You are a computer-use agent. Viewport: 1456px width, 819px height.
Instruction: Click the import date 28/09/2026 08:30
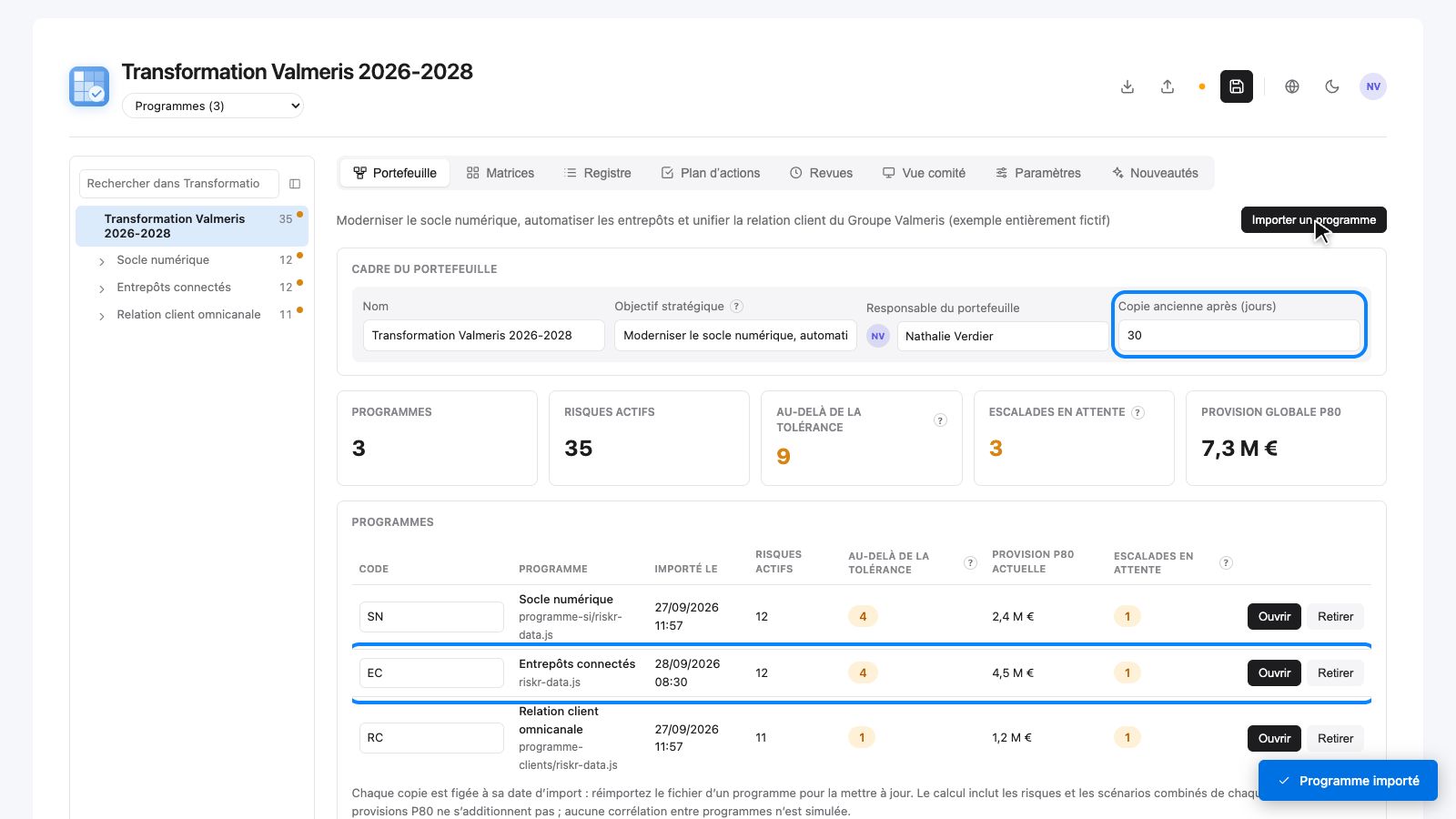[x=687, y=672]
